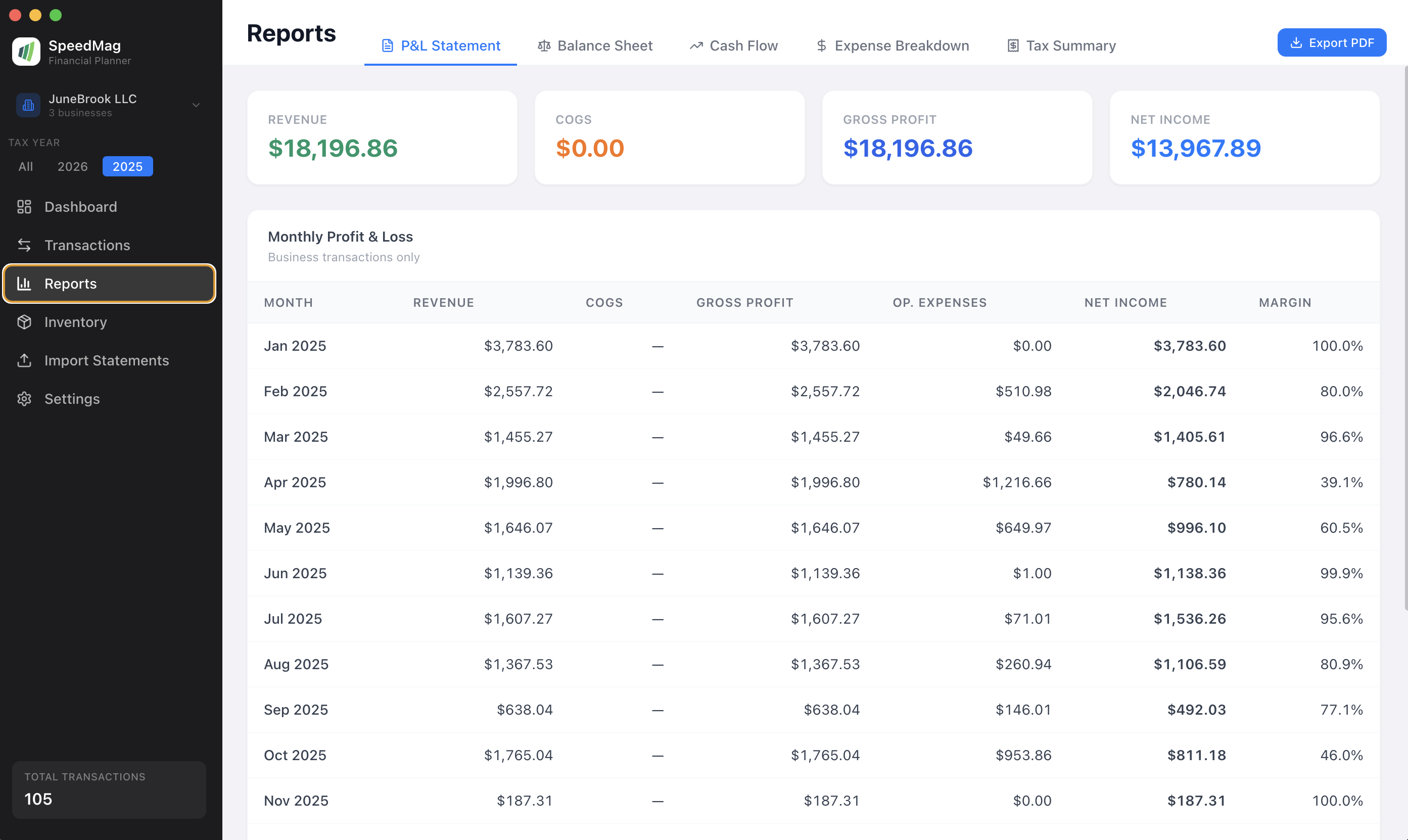Expand the JuneBrook LLC business switcher chevron
The image size is (1408, 840).
pyautogui.click(x=196, y=105)
